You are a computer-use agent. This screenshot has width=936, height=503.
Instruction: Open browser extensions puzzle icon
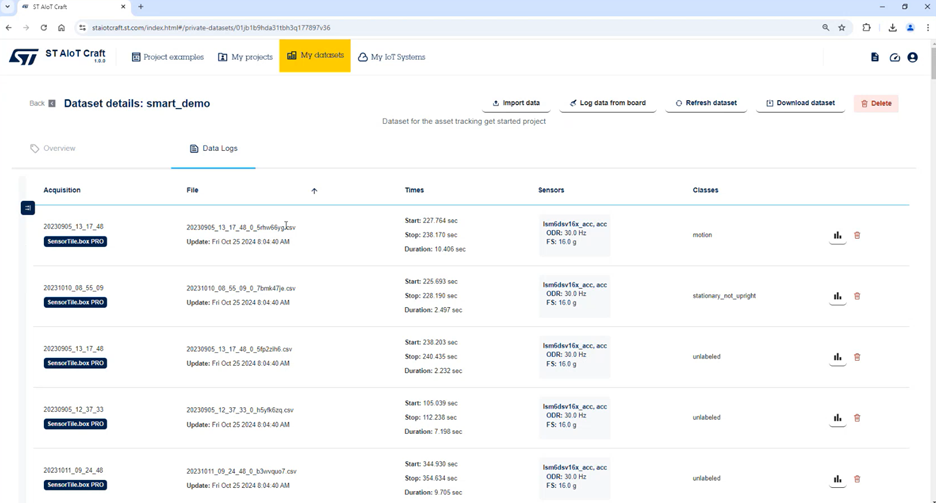(x=867, y=27)
